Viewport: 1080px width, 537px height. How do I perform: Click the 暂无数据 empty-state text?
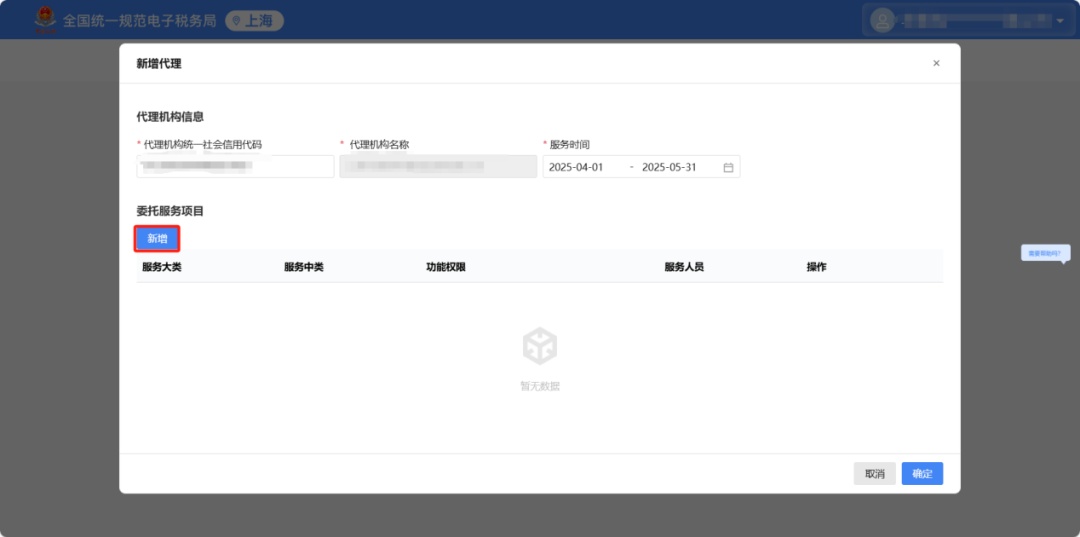(540, 386)
